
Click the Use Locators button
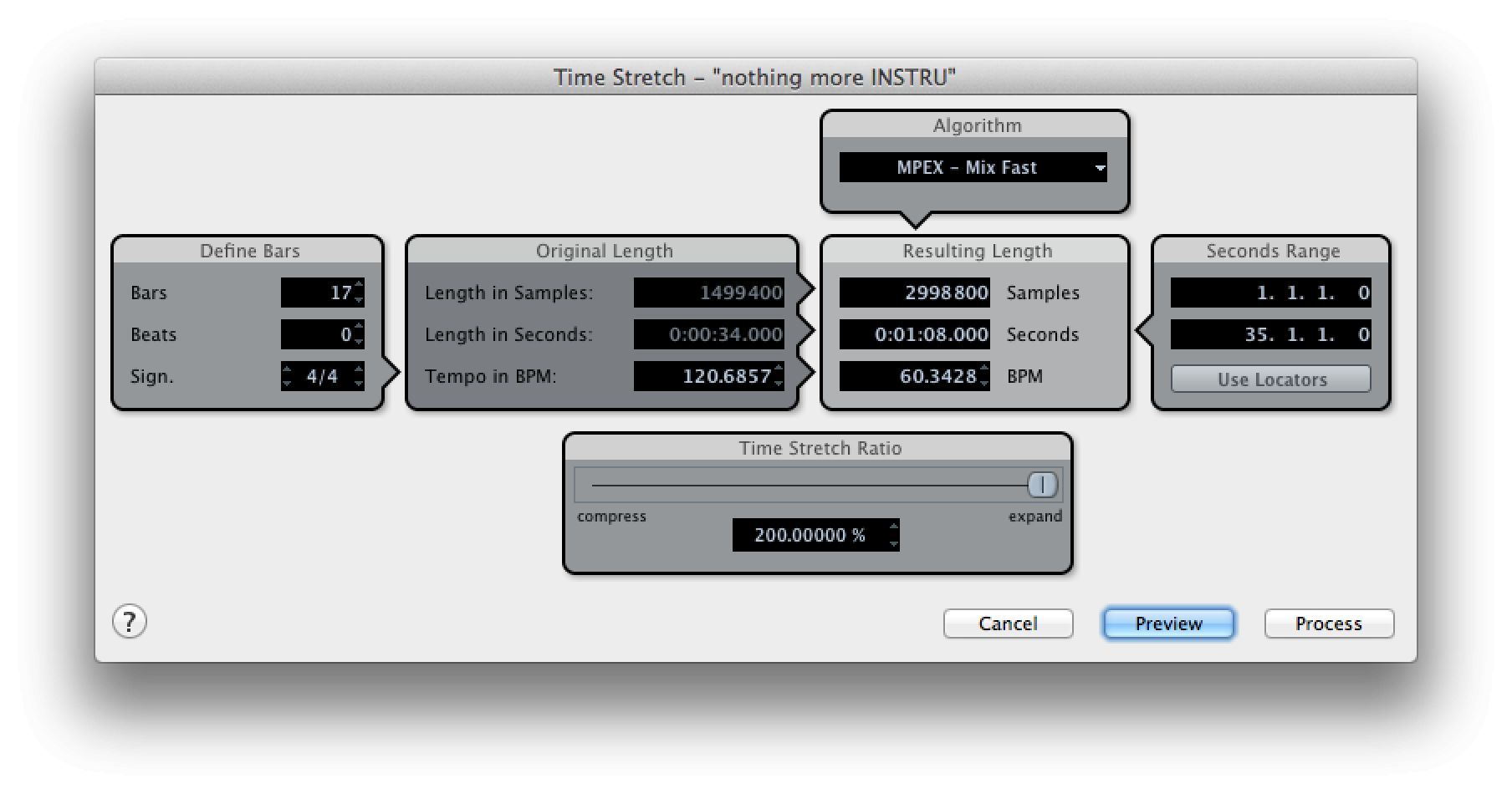click(x=1271, y=379)
